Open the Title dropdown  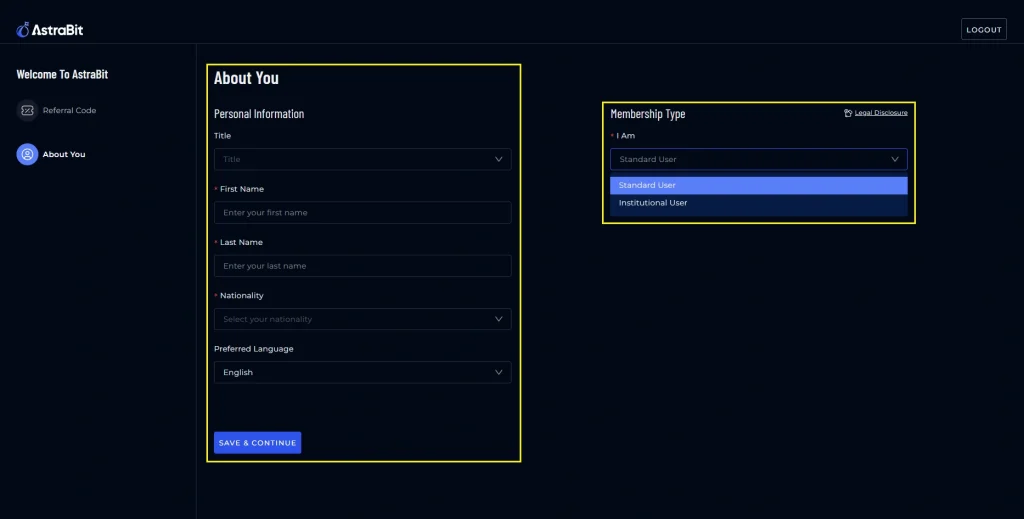(x=362, y=159)
